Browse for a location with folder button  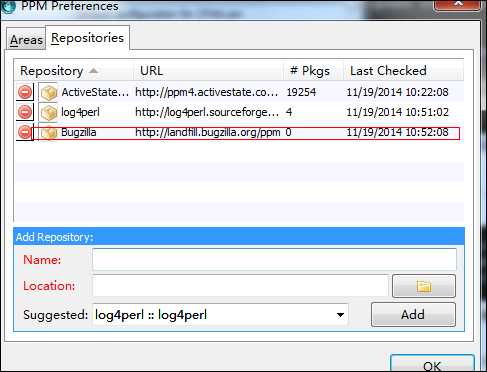424,286
